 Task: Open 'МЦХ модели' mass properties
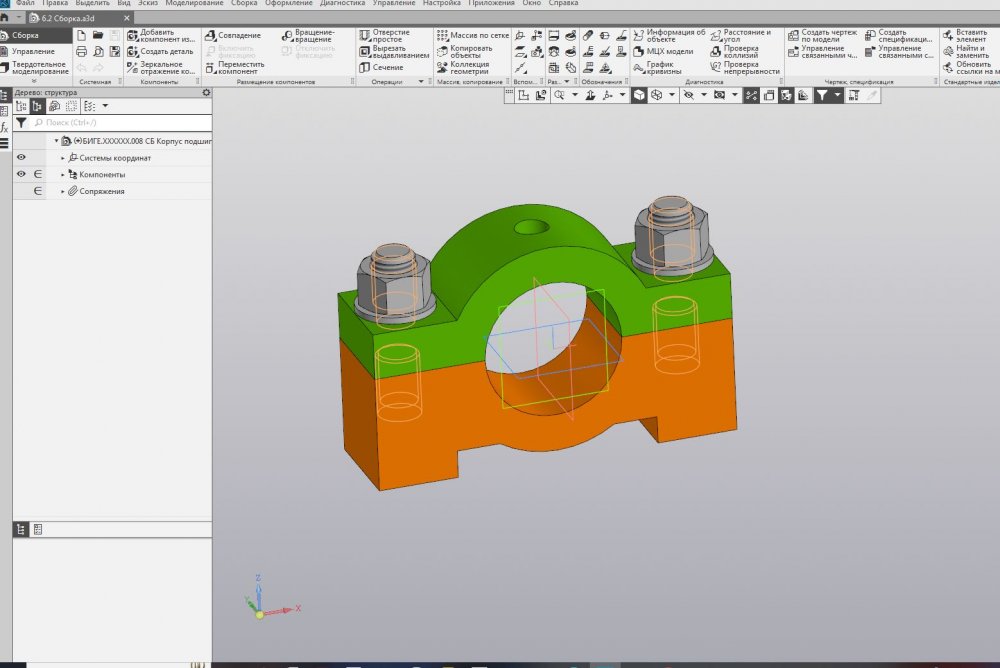(638, 51)
